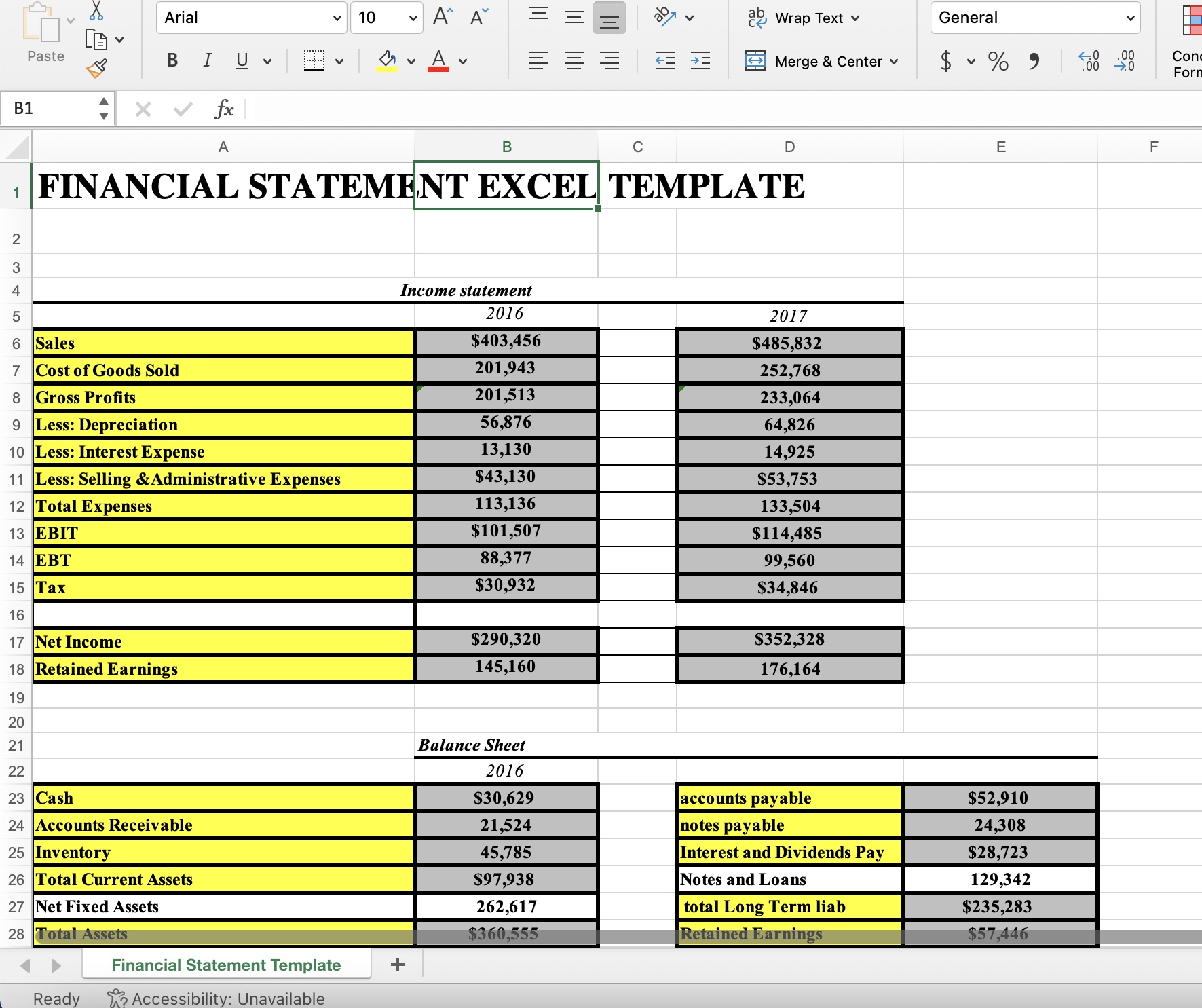Align text left
The width and height of the screenshot is (1202, 1008).
[x=539, y=61]
